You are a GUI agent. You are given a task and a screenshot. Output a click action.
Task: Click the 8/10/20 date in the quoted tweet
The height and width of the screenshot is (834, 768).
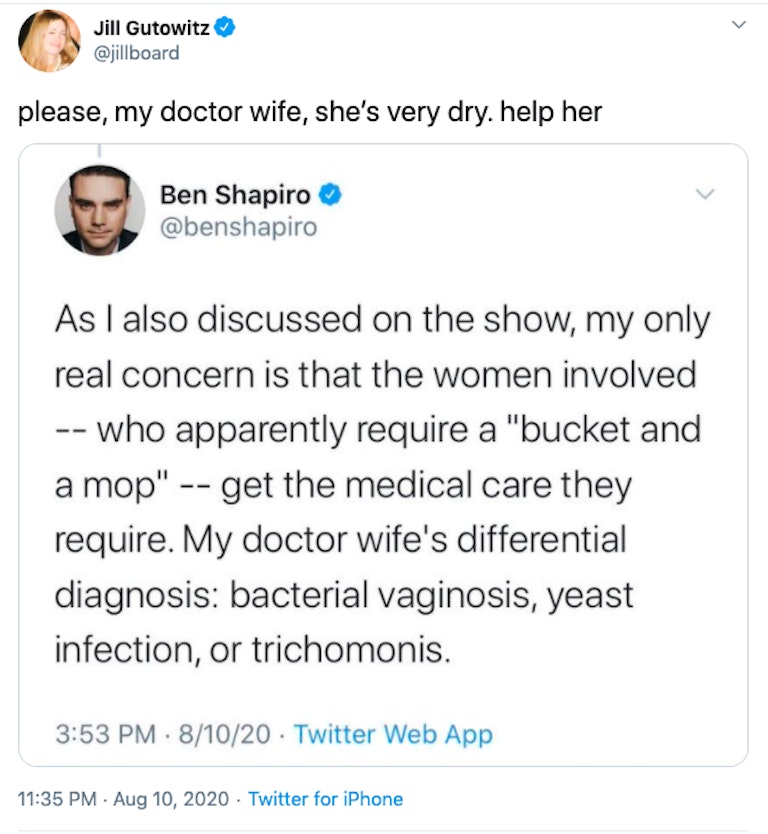(x=224, y=735)
